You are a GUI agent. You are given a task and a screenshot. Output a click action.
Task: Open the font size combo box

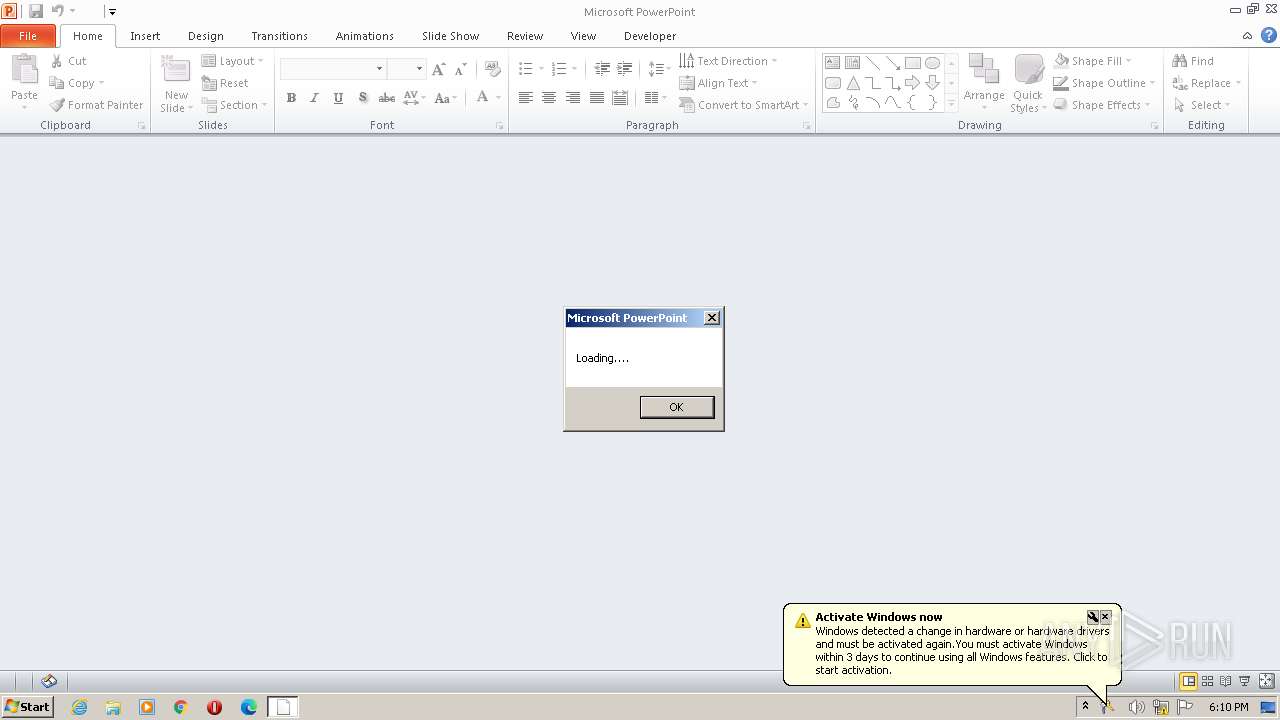click(407, 68)
